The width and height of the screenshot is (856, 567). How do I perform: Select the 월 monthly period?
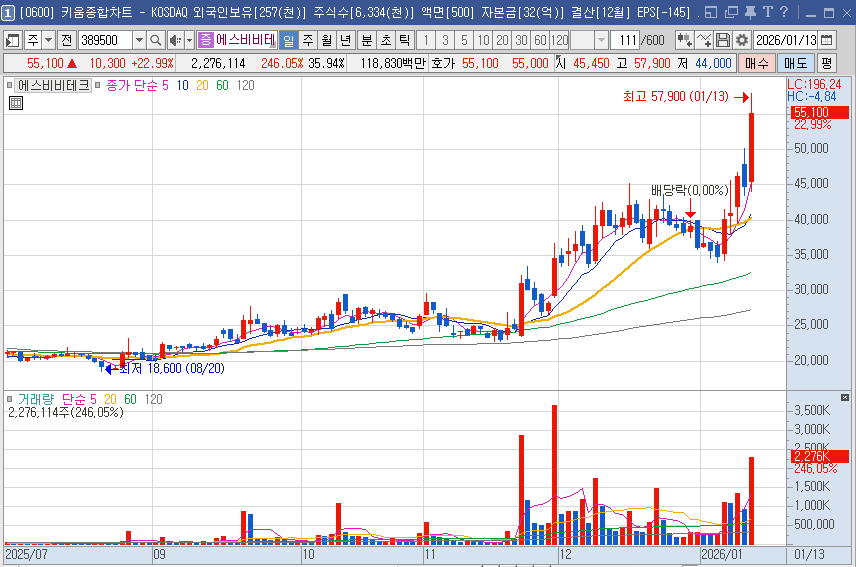coord(326,40)
